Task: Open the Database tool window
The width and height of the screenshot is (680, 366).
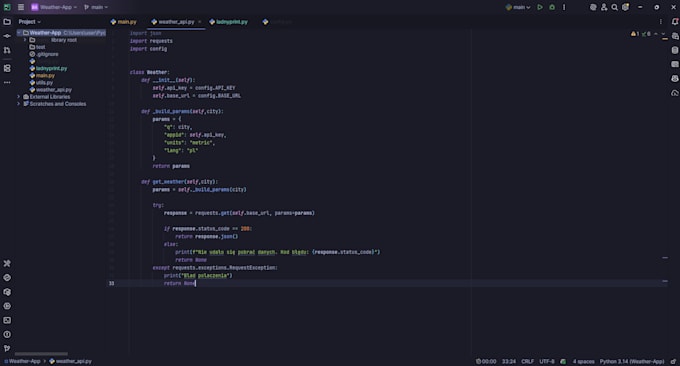Action: coord(675,50)
